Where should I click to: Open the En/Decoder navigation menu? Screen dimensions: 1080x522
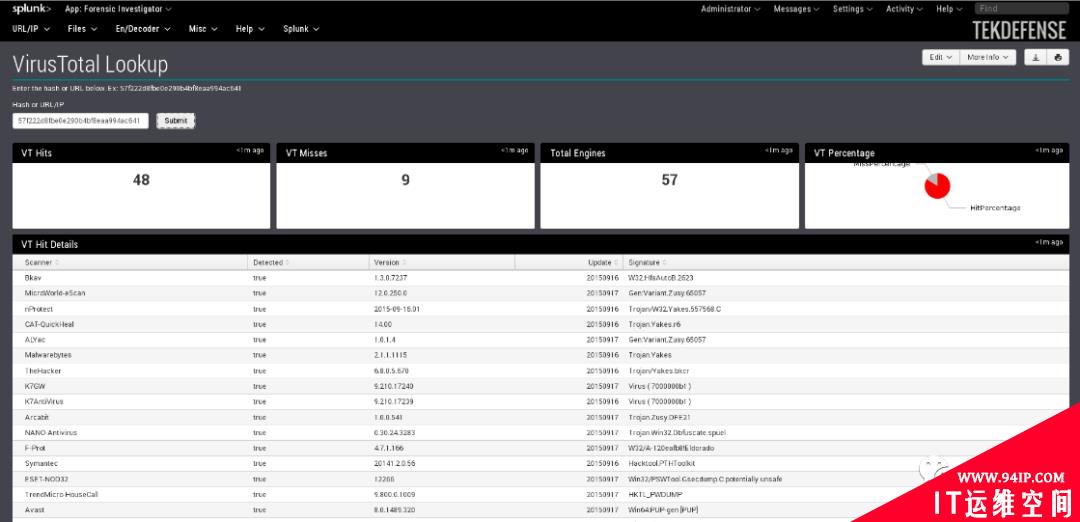pos(143,29)
